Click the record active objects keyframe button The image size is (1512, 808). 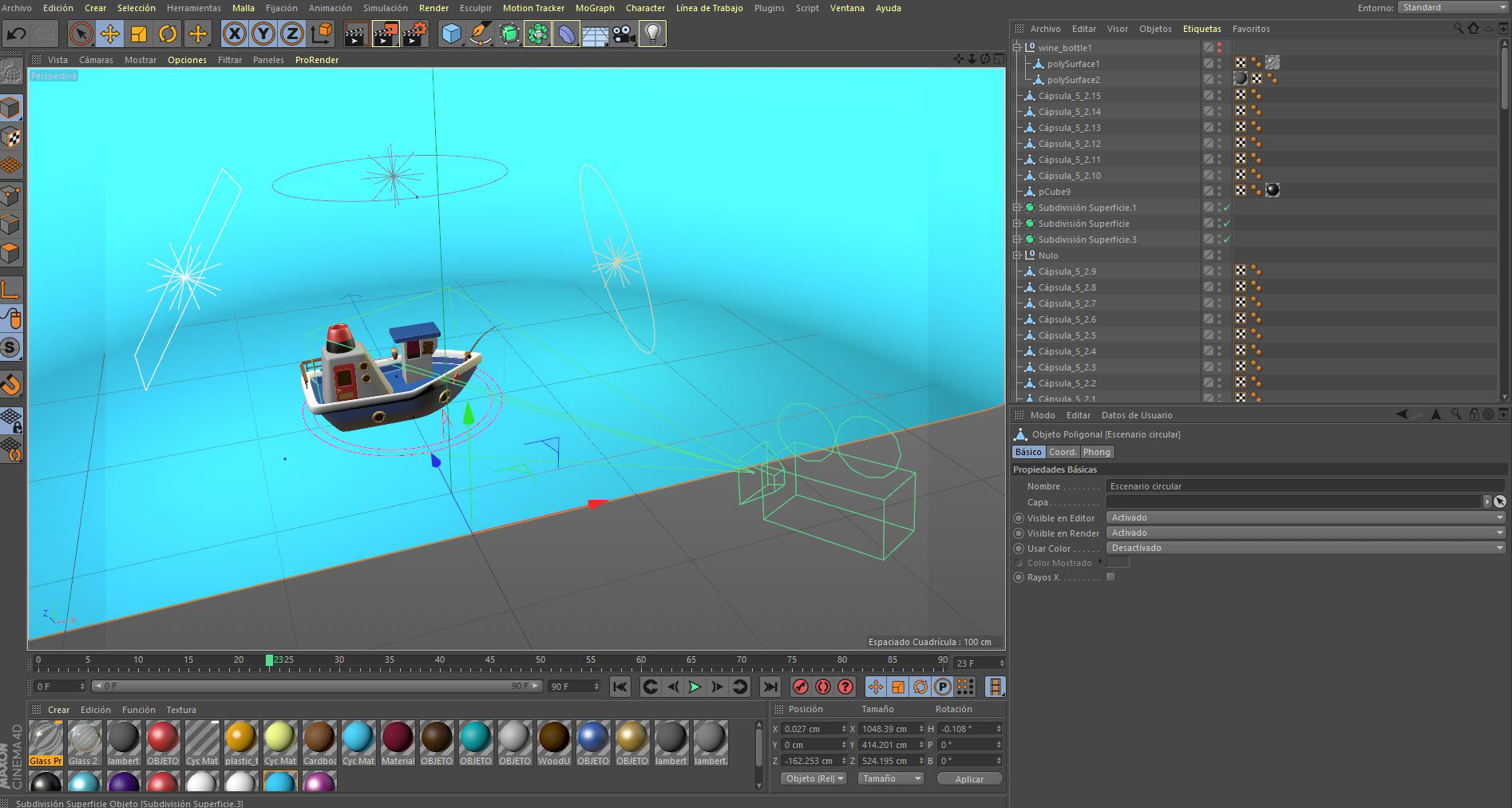[800, 687]
